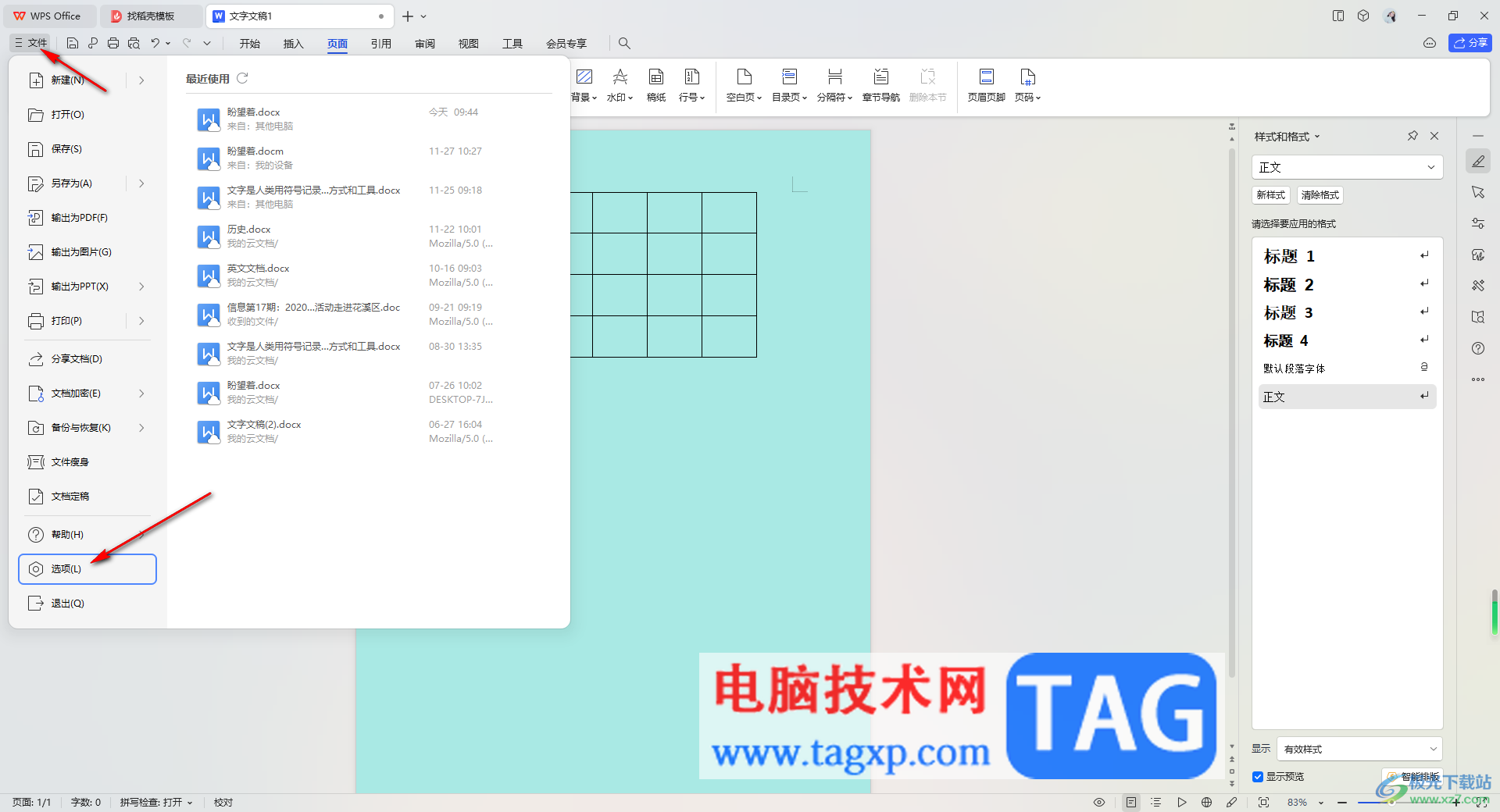This screenshot has width=1500, height=812.
Task: Click the 页眉页脚 ribbon icon
Action: [986, 86]
